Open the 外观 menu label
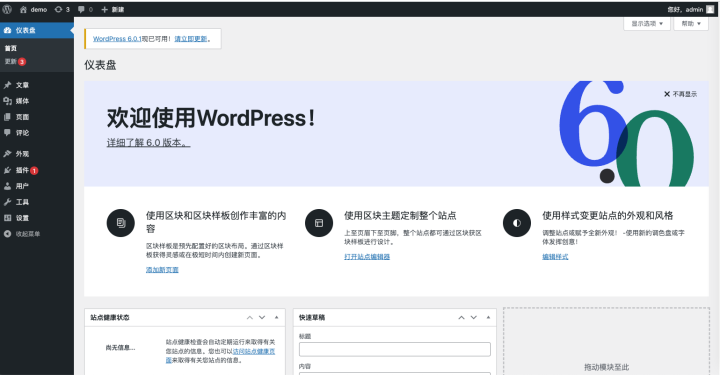Viewport: 720px width, 375px height. click(x=22, y=154)
